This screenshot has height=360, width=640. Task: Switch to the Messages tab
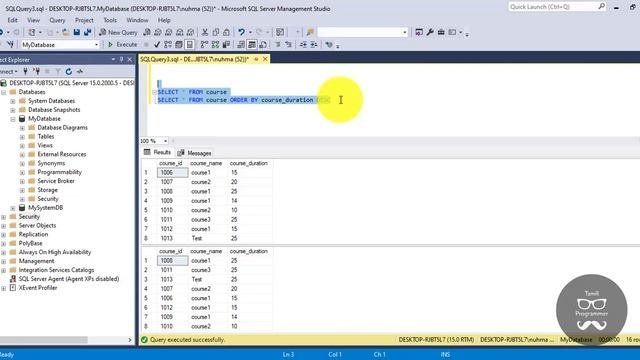(x=195, y=153)
